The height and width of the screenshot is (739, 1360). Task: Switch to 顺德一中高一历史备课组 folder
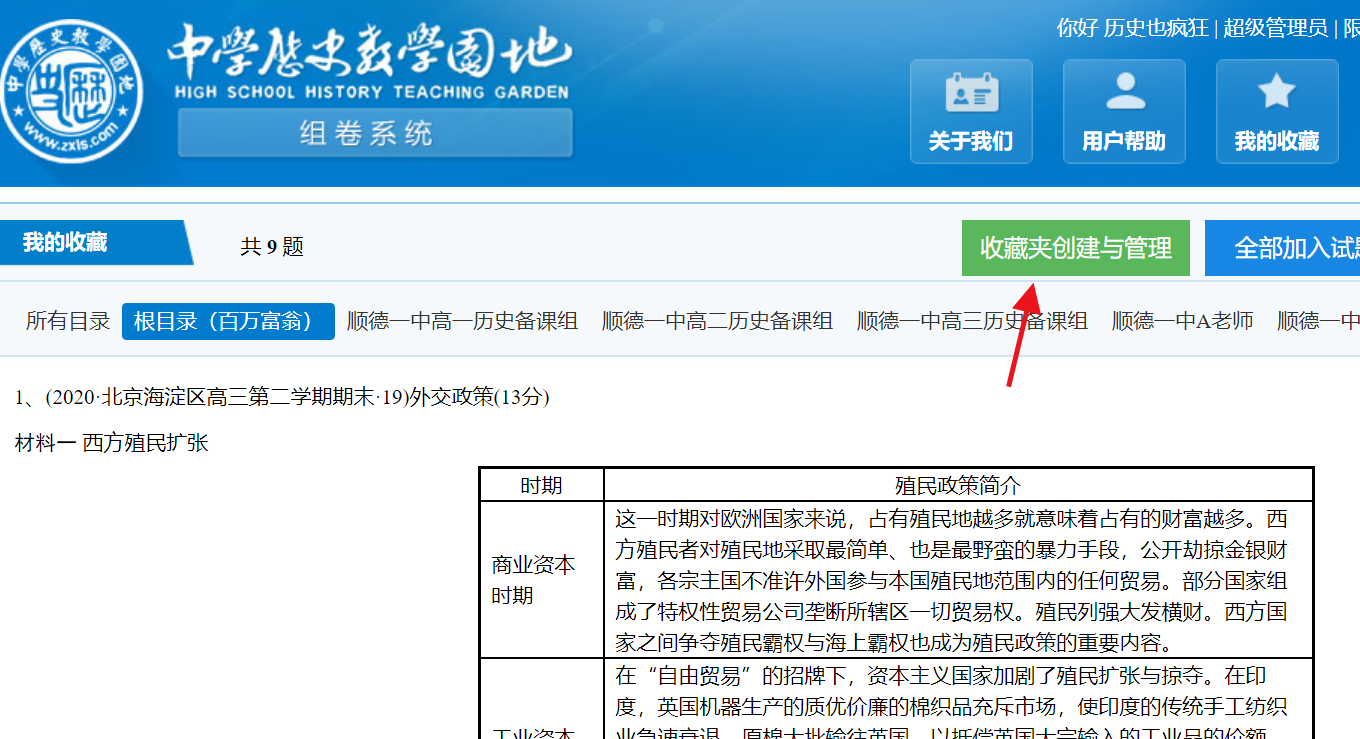click(x=462, y=321)
